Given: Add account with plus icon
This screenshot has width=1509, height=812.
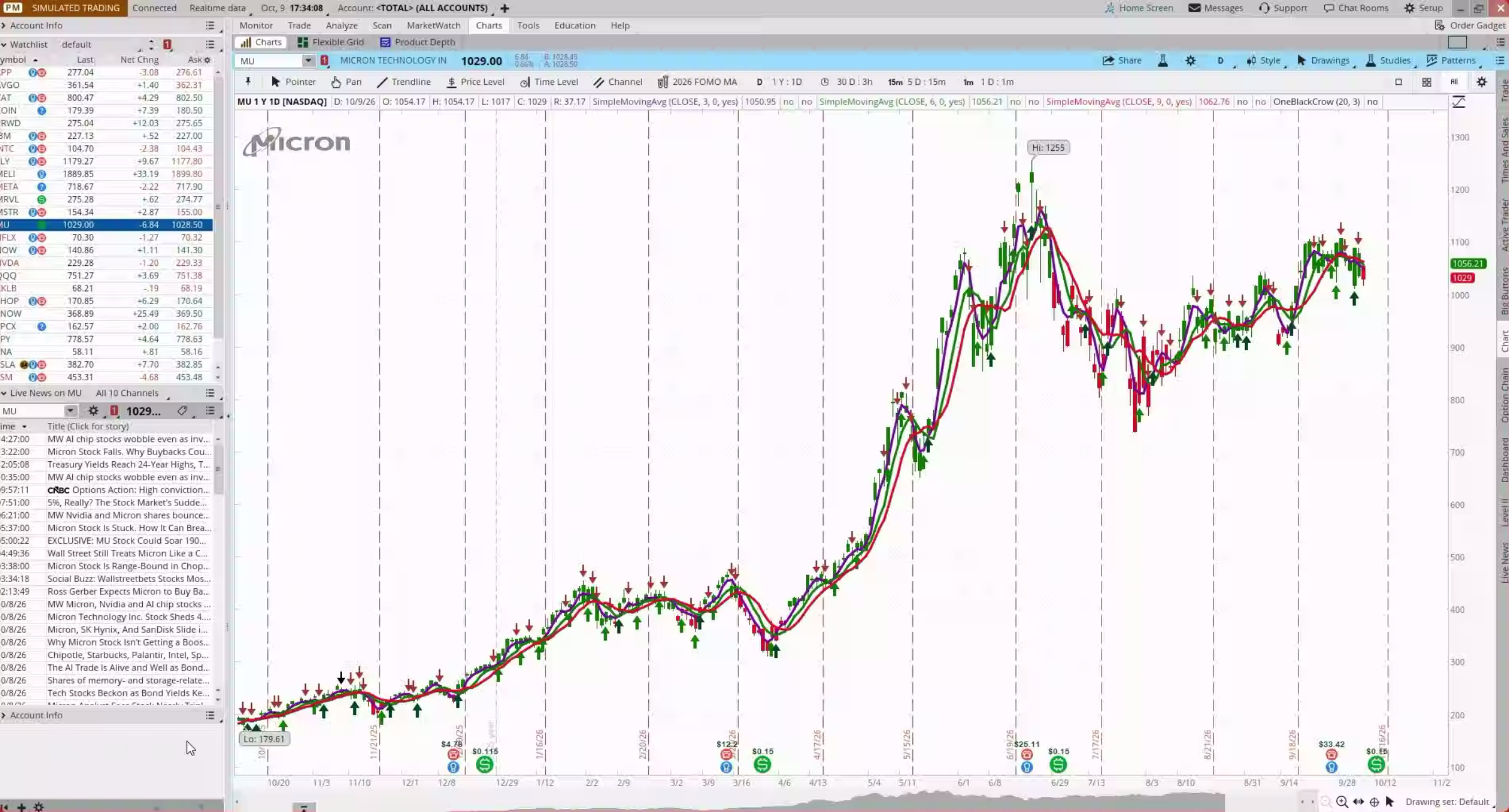Looking at the screenshot, I should point(504,8).
